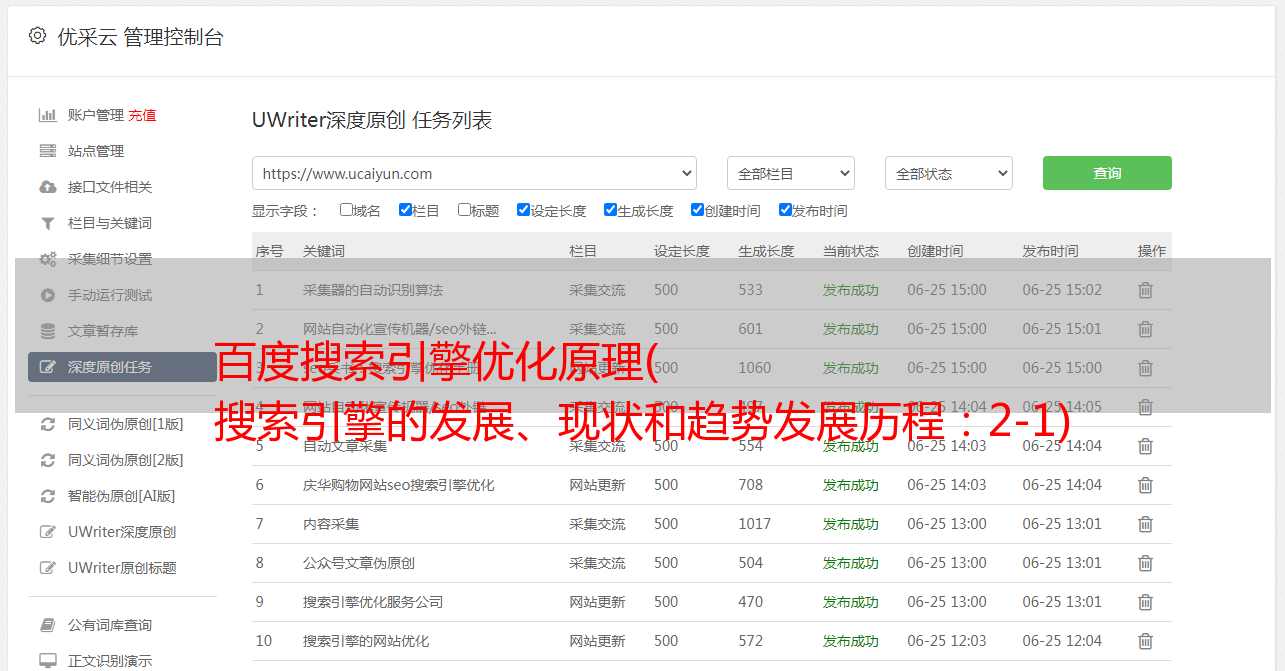
Task: Click the 关键词 column header
Action: tap(324, 251)
